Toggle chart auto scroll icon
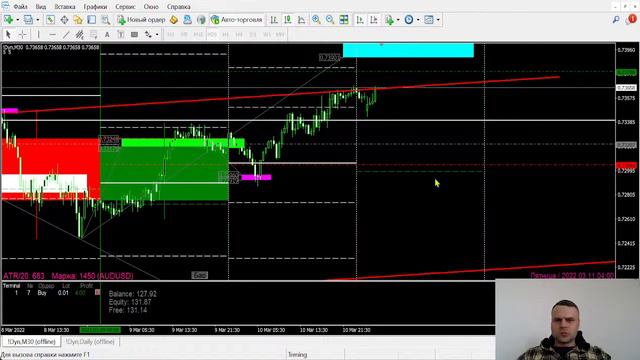This screenshot has height=360, width=640. pos(360,20)
